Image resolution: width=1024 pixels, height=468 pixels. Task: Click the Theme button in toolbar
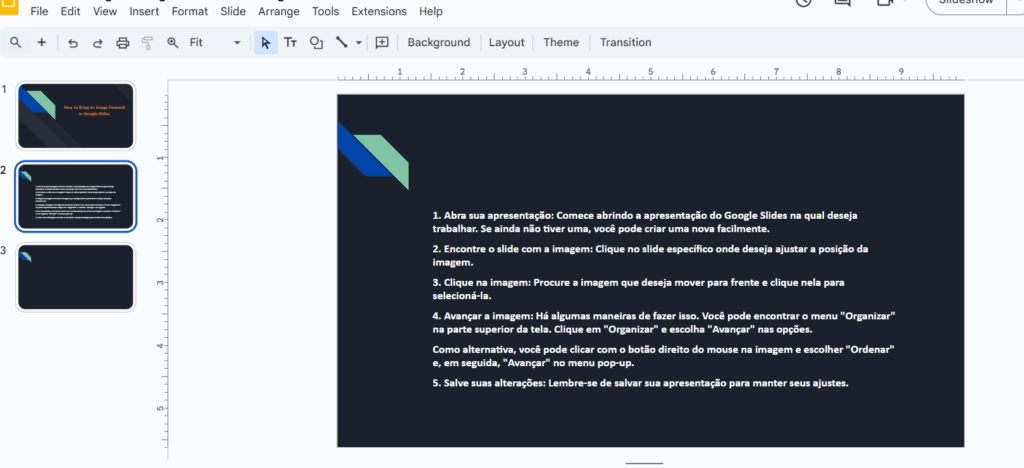pyautogui.click(x=561, y=42)
